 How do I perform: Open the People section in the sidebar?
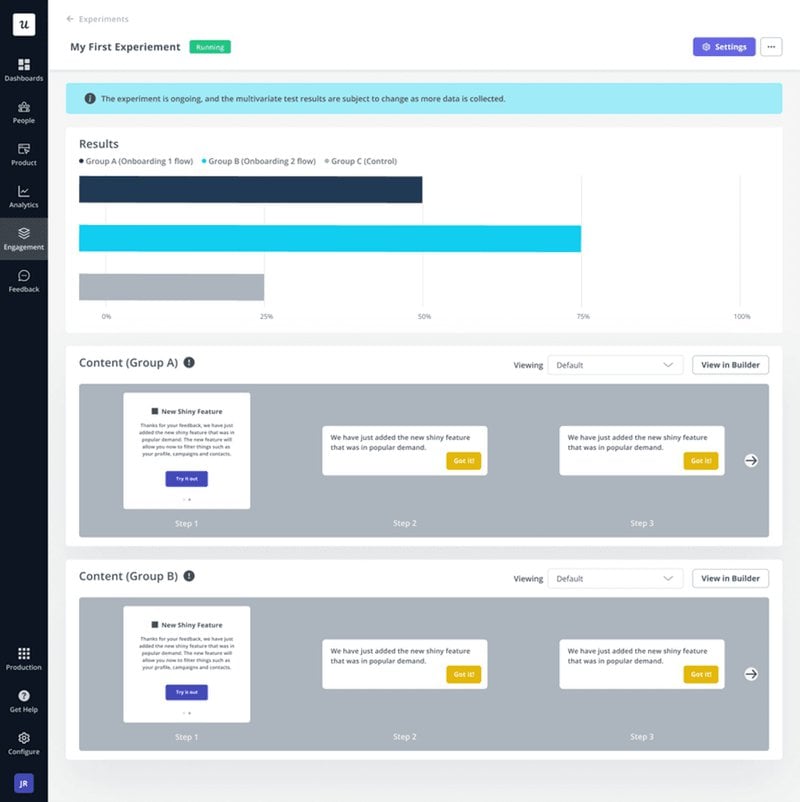[23, 112]
